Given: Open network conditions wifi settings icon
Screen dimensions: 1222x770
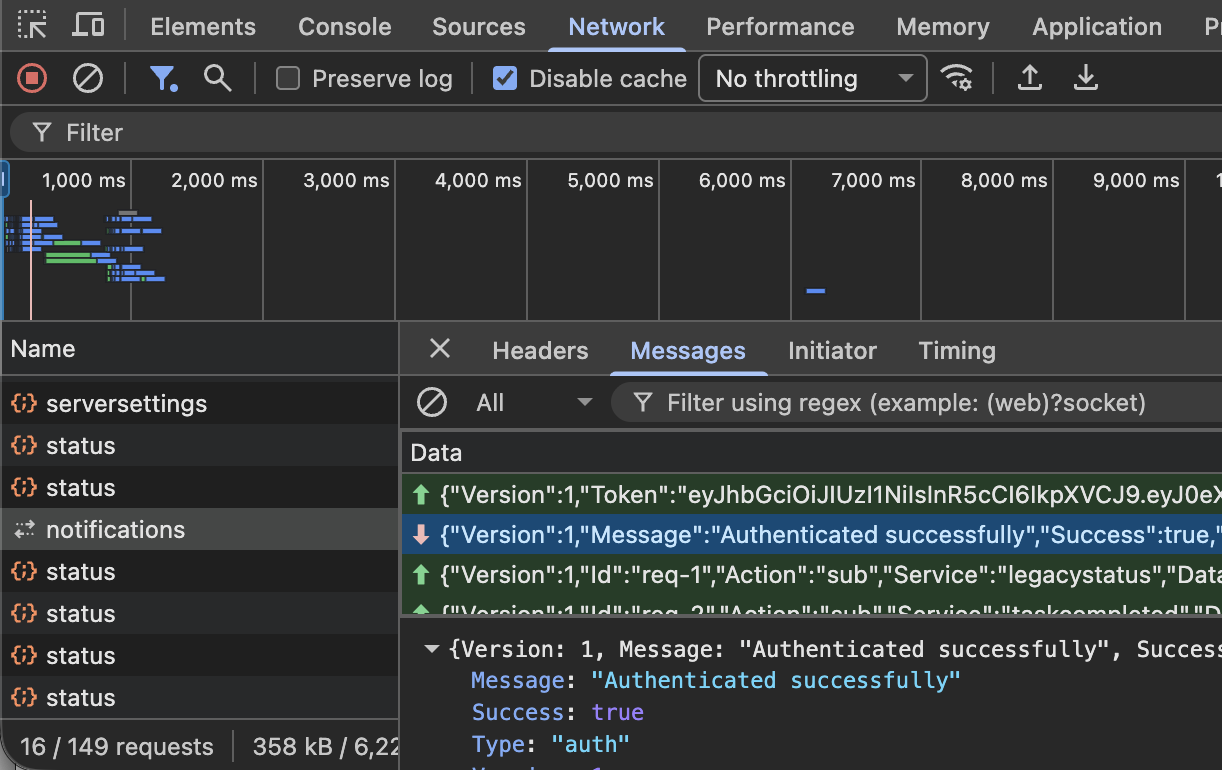Looking at the screenshot, I should (x=957, y=78).
